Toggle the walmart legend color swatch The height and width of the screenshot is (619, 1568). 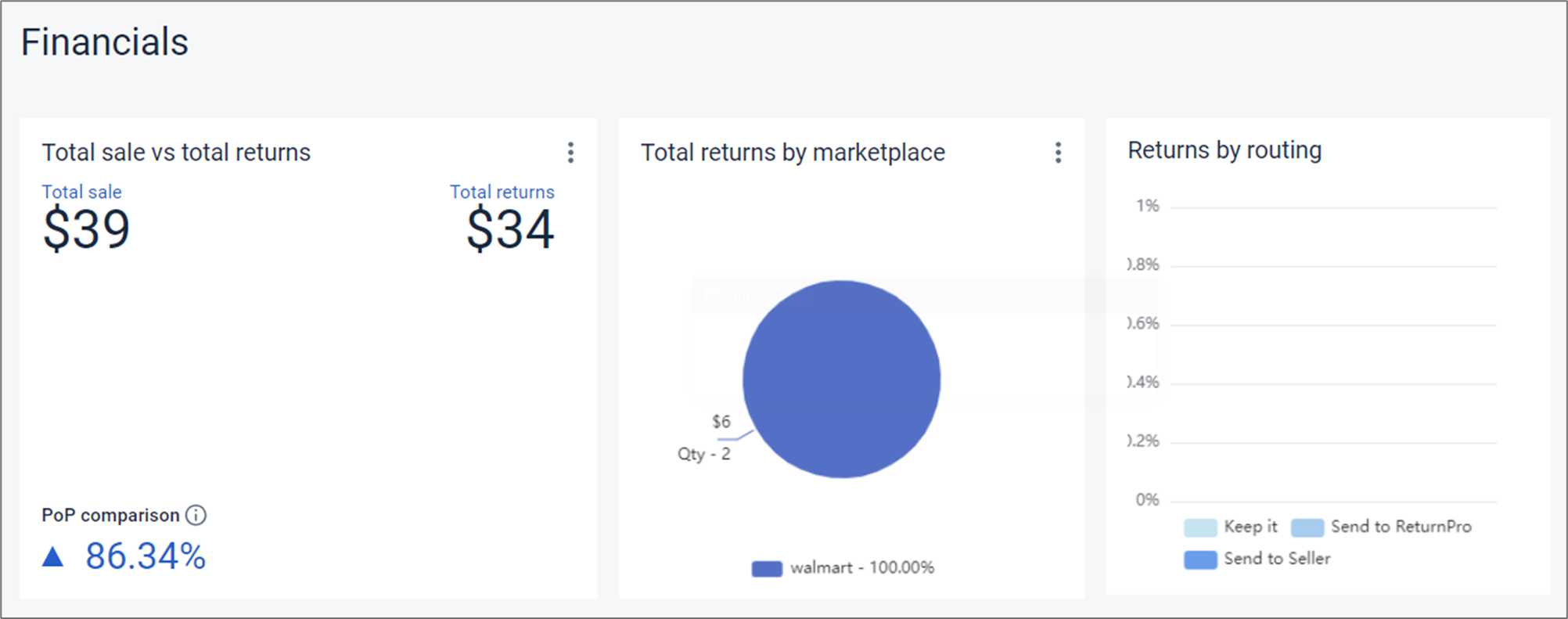pyautogui.click(x=766, y=569)
